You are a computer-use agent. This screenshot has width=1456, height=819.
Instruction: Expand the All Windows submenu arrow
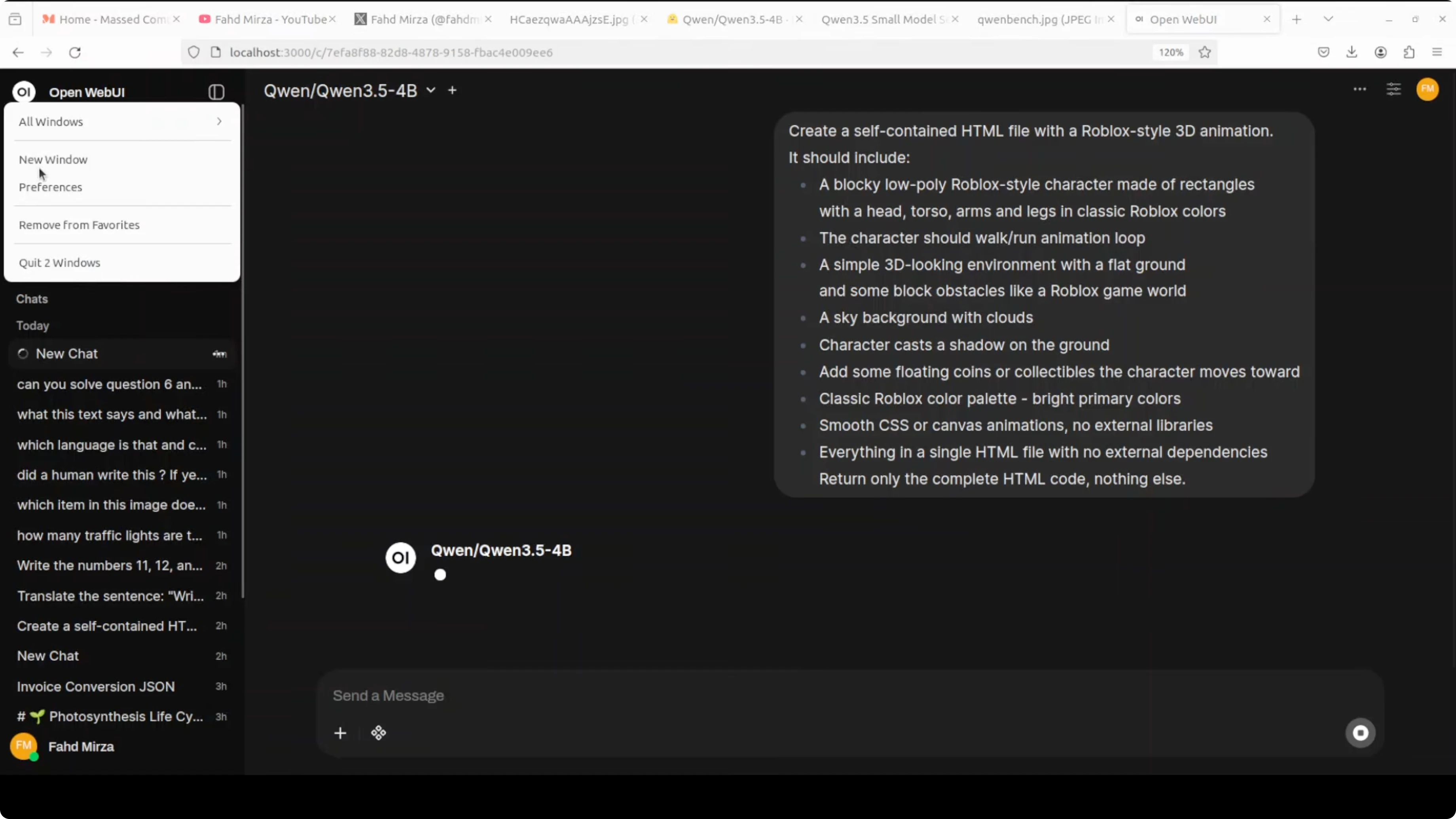coord(219,121)
